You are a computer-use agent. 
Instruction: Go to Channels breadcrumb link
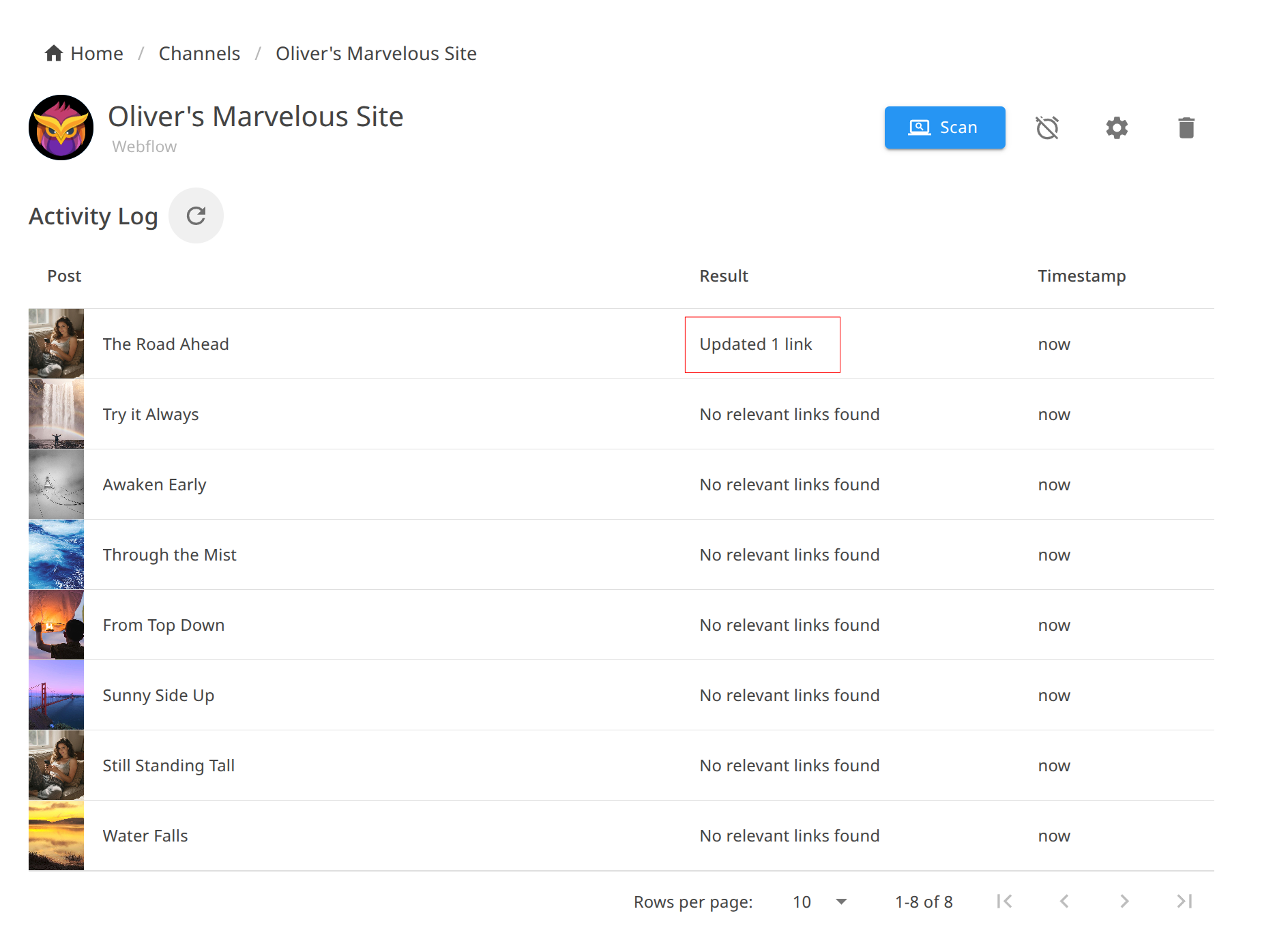coord(199,53)
